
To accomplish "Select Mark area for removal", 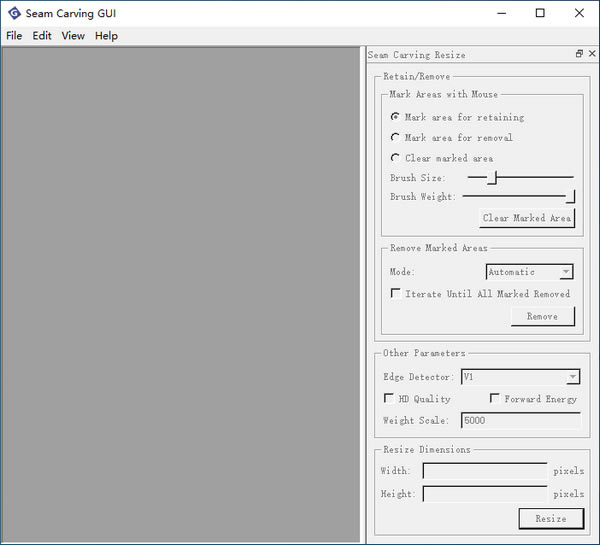I will tap(452, 138).
